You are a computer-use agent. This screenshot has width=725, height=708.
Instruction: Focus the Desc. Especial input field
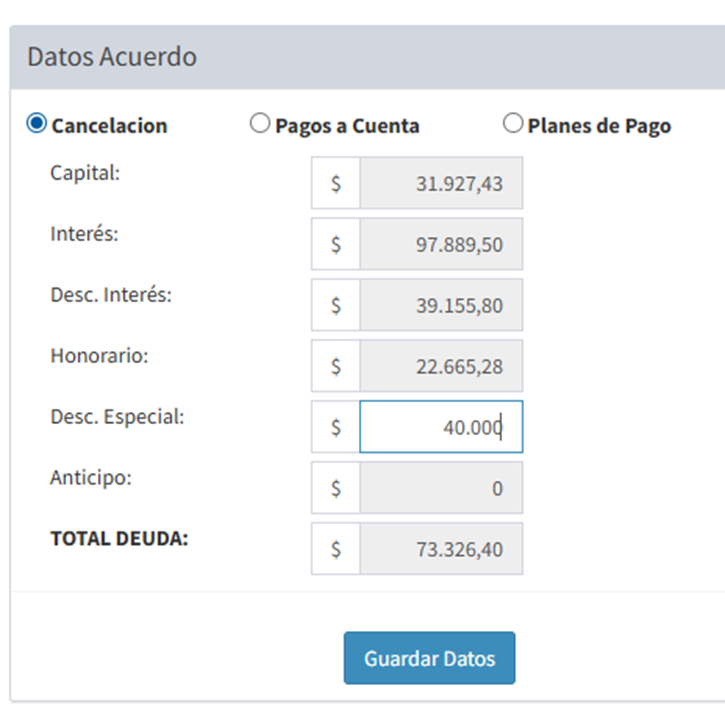pyautogui.click(x=440, y=427)
